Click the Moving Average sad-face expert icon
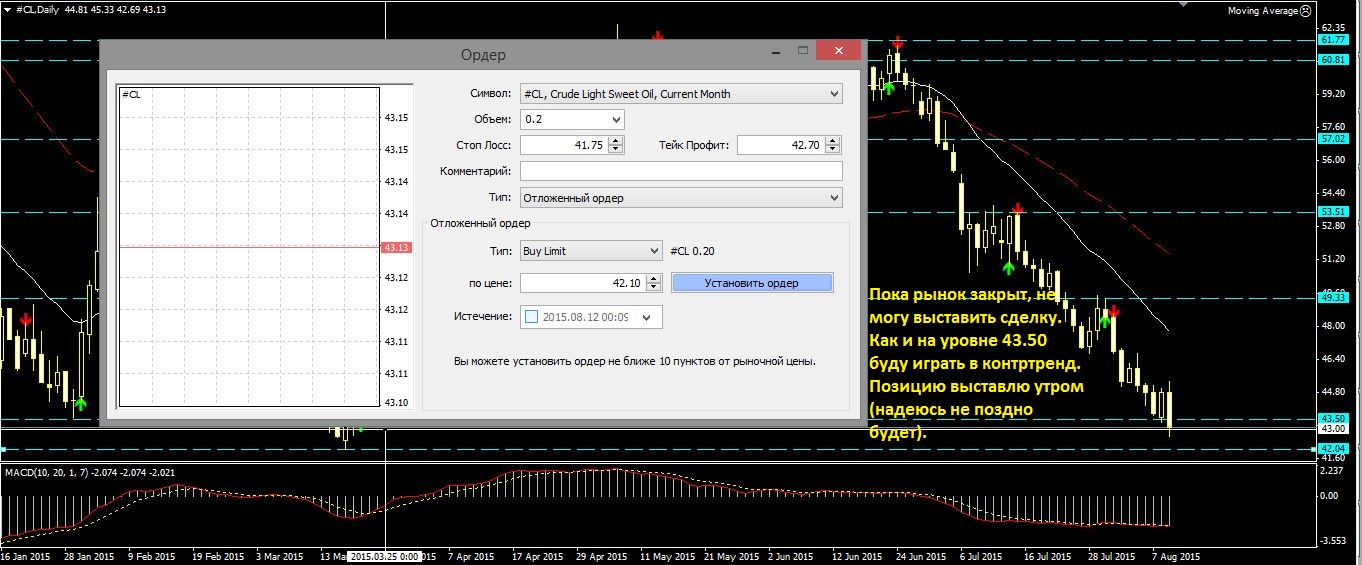The width and height of the screenshot is (1362, 565). click(x=1307, y=11)
